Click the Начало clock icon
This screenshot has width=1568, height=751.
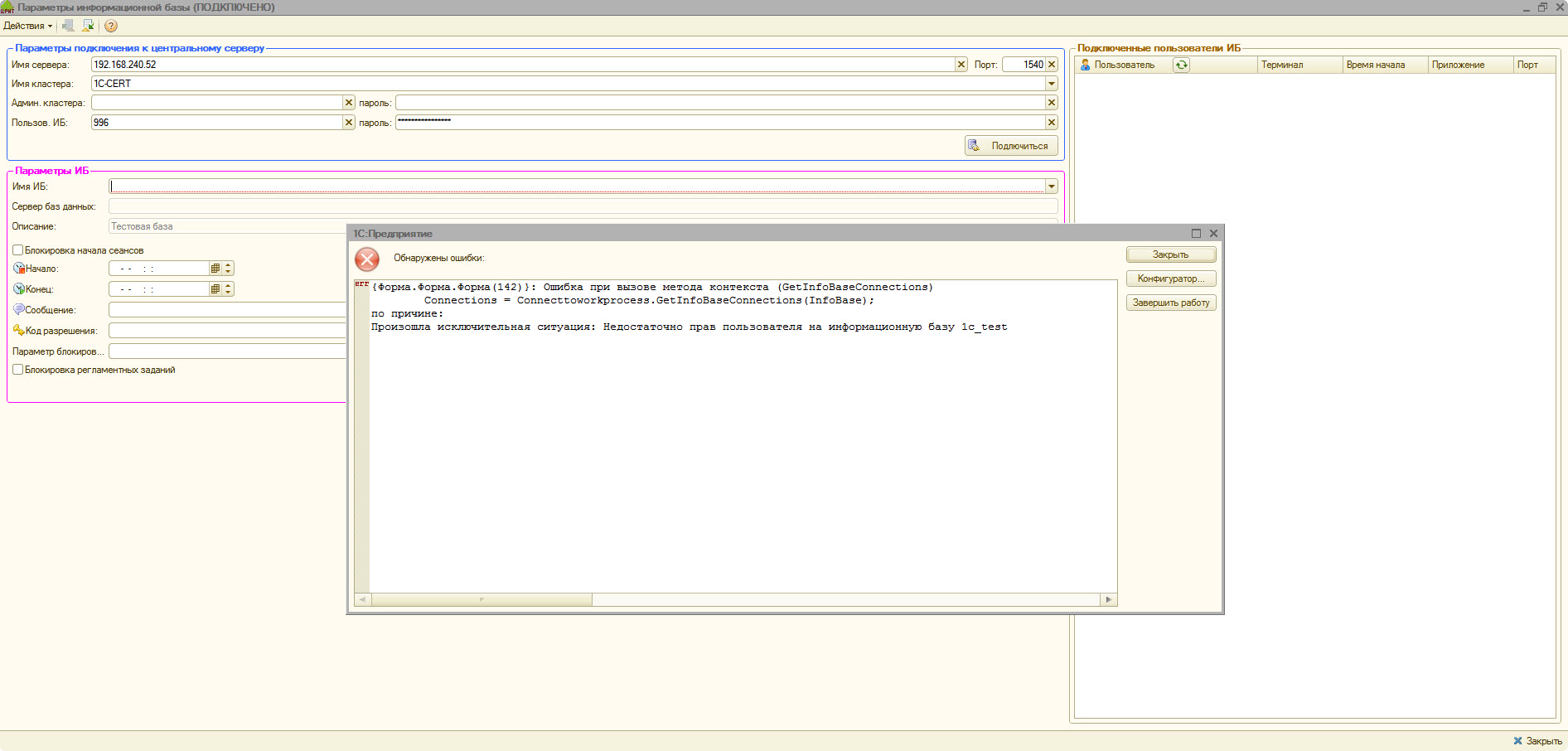(x=19, y=269)
